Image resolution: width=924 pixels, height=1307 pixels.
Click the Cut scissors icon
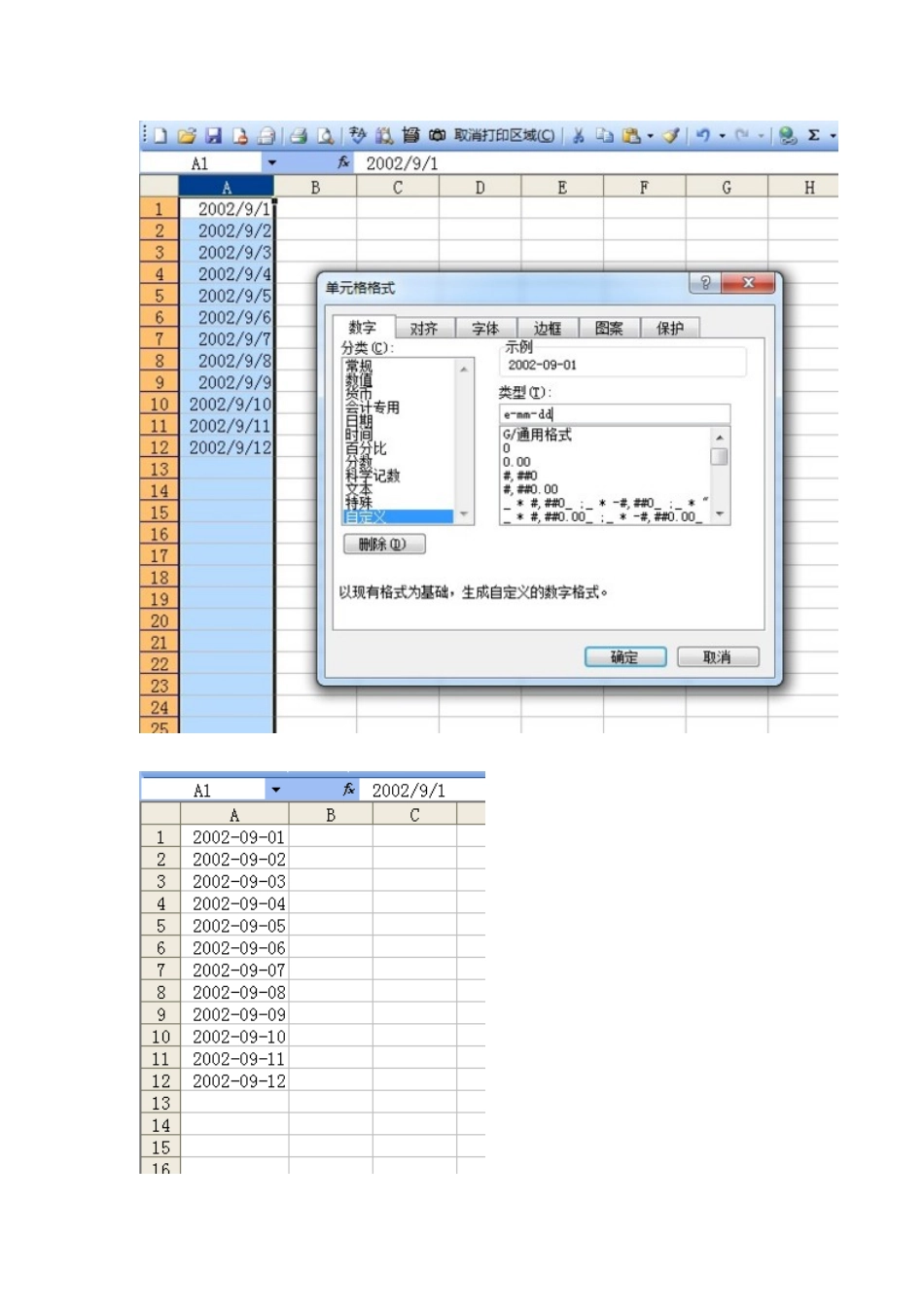[578, 136]
